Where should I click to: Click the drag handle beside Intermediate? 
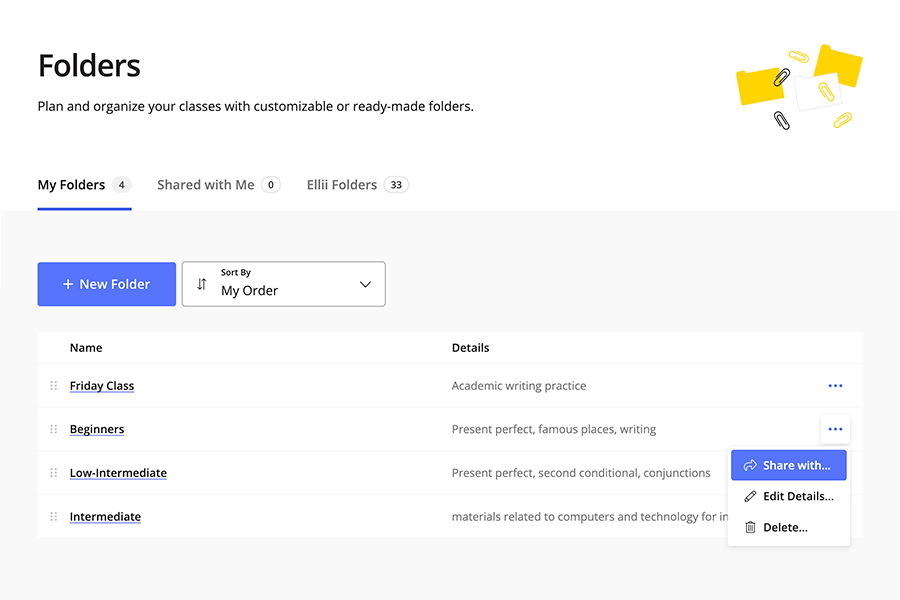tap(52, 516)
